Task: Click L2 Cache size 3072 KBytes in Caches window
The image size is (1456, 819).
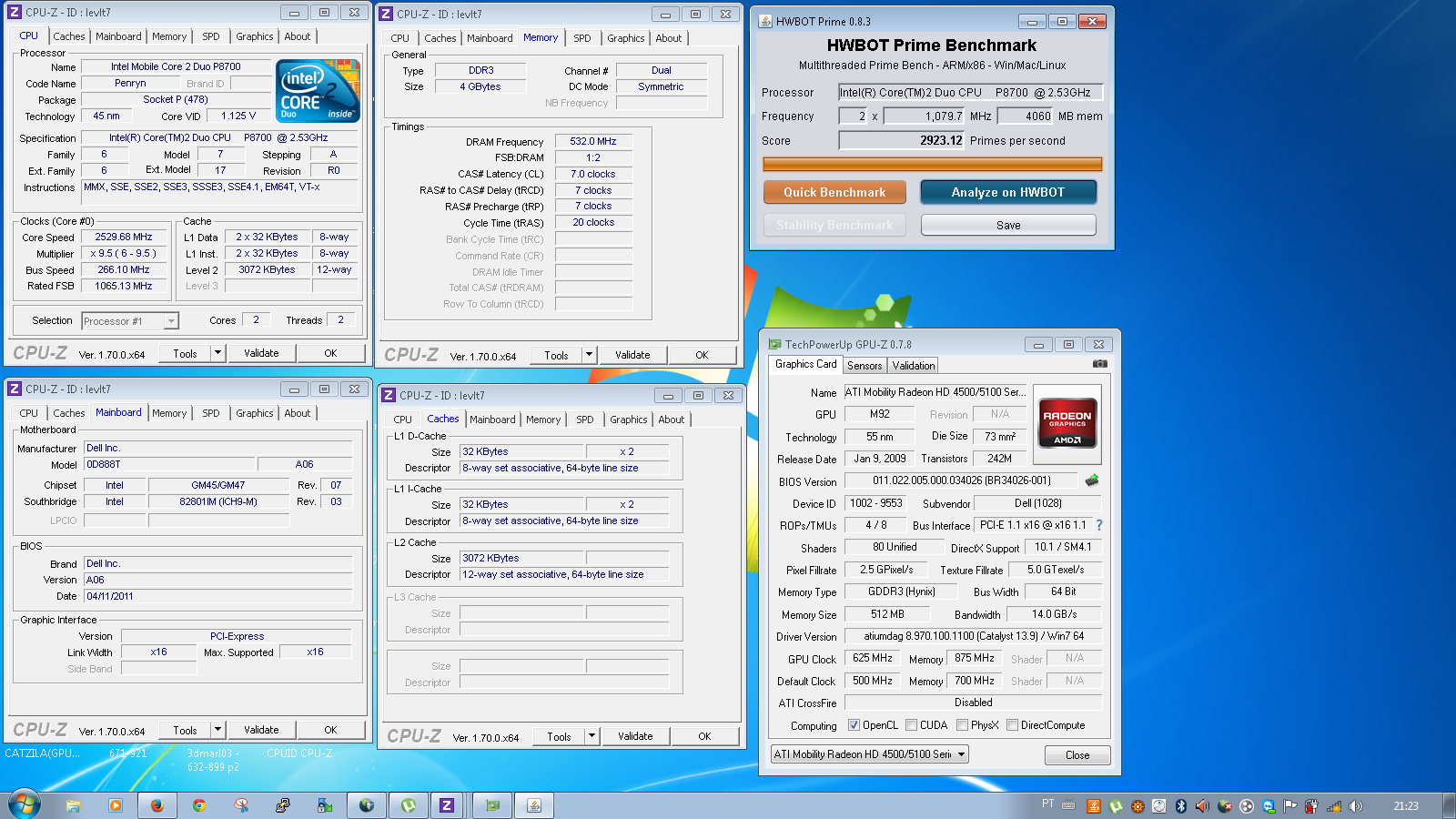Action: click(522, 558)
